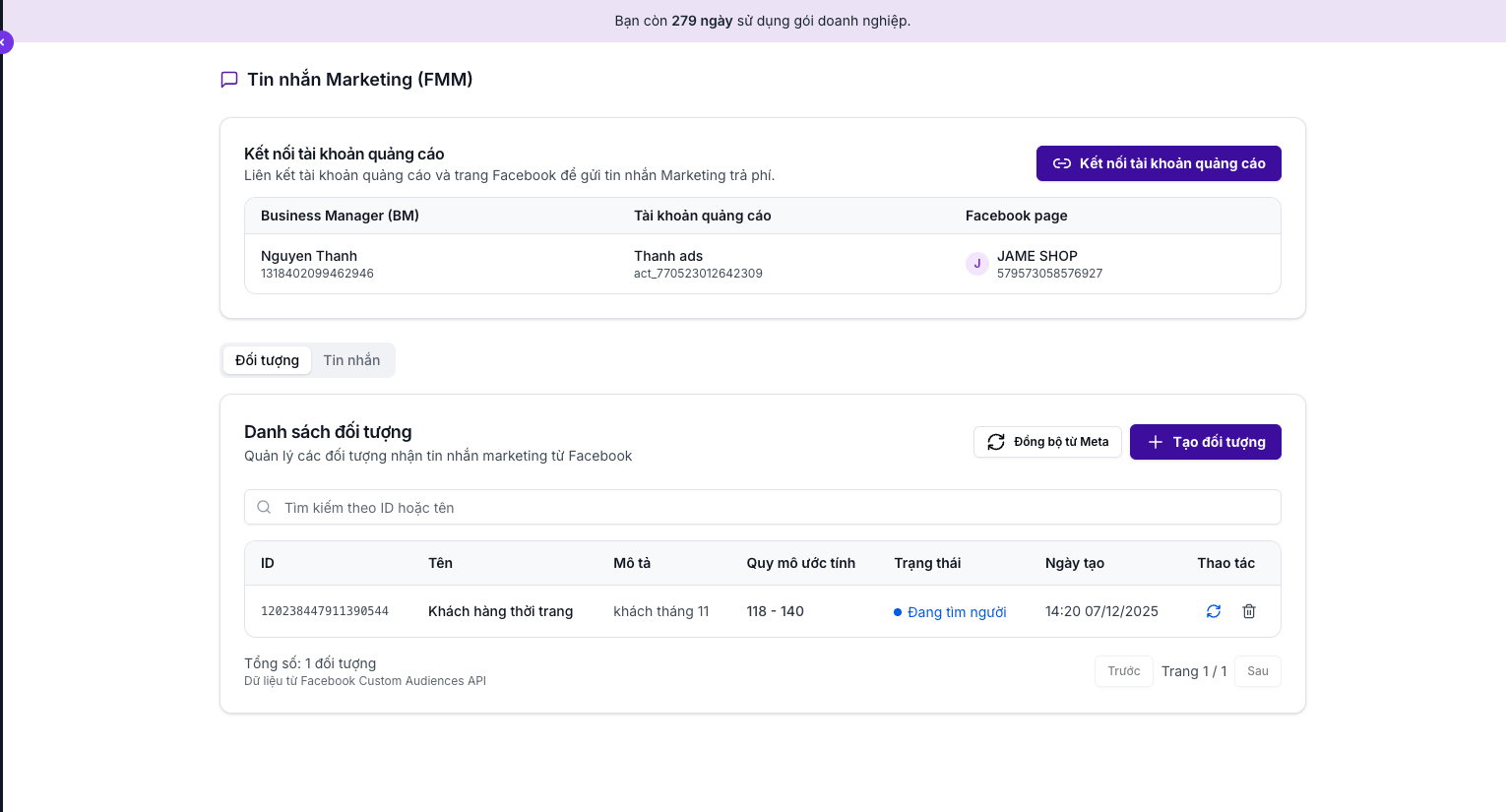Click the Đang tìm người status
The image size is (1506, 812).
tap(956, 612)
